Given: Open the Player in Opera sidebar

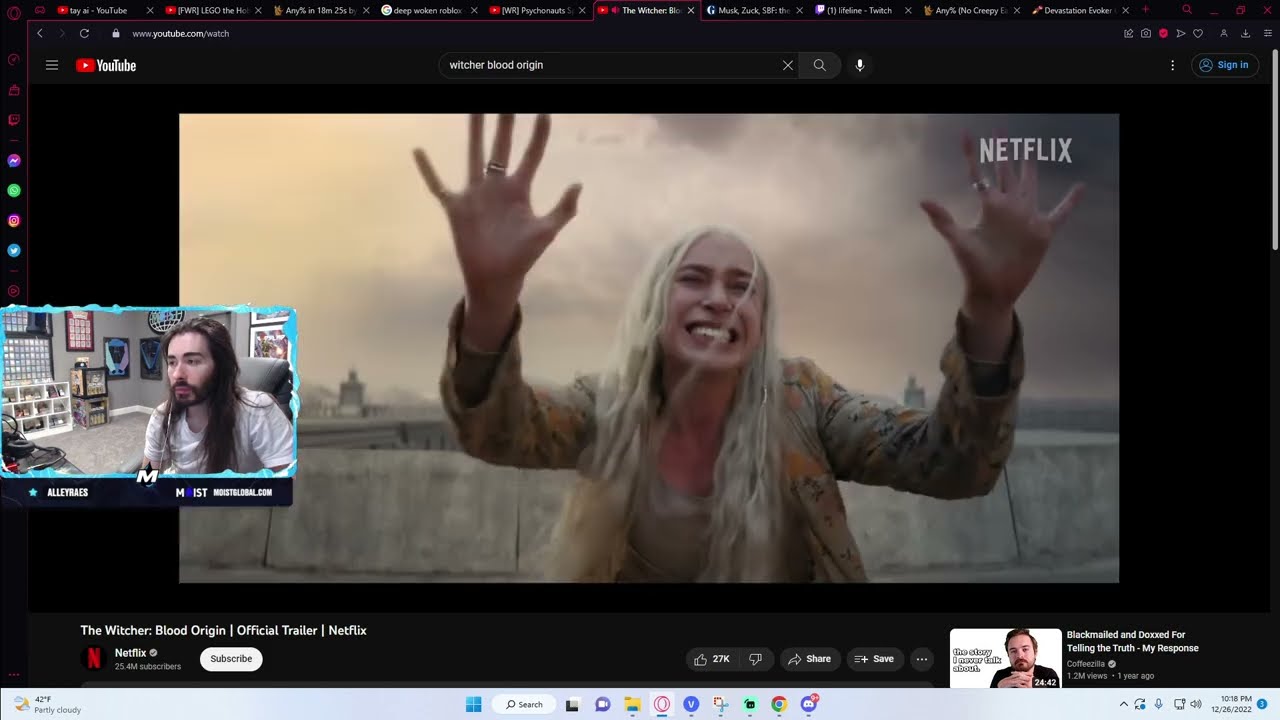Looking at the screenshot, I should (14, 291).
